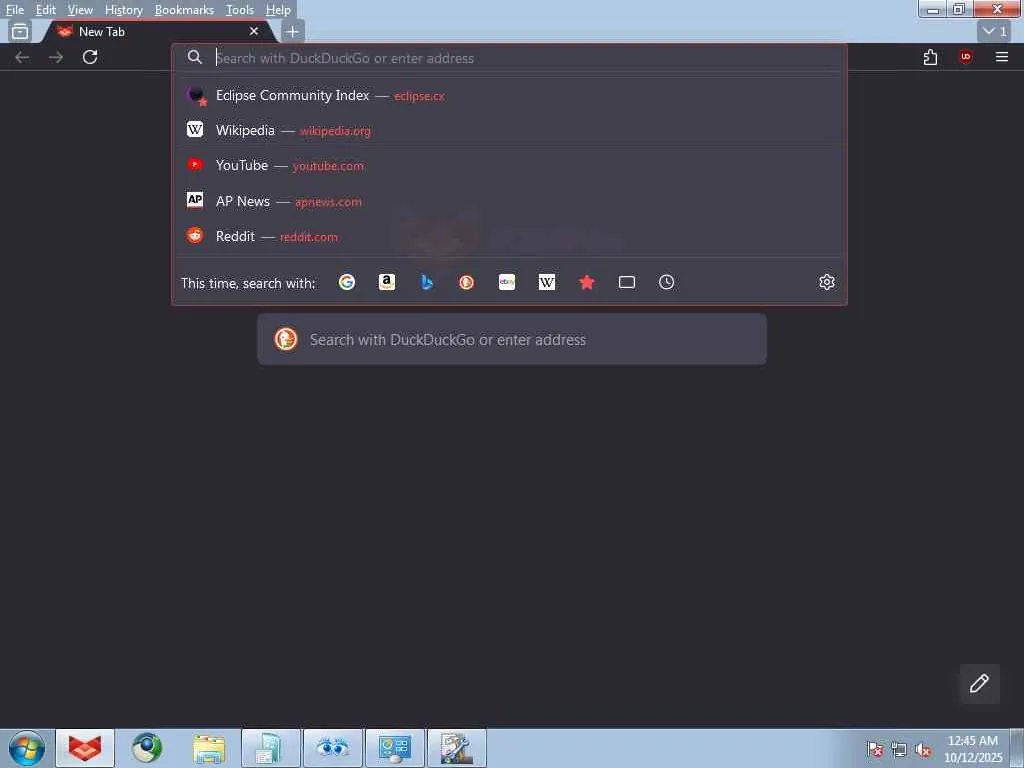
Task: Expand the list all tabs dropdown
Action: (995, 31)
